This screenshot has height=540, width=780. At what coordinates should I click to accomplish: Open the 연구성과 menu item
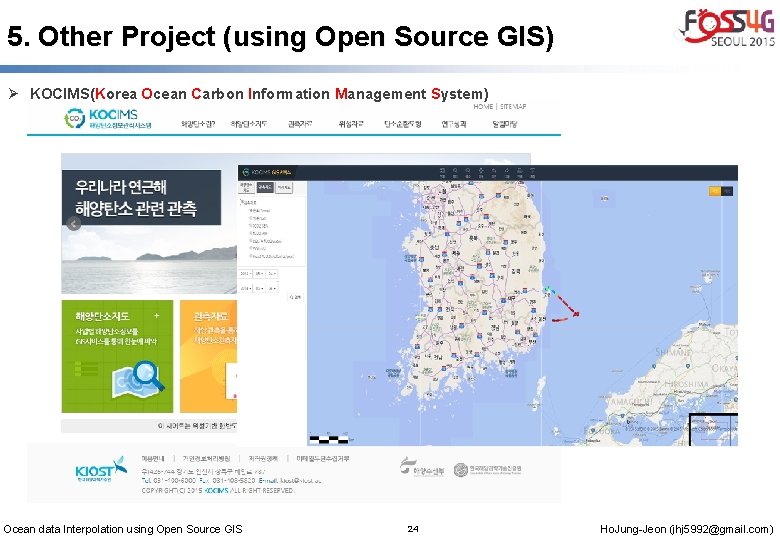pos(454,124)
